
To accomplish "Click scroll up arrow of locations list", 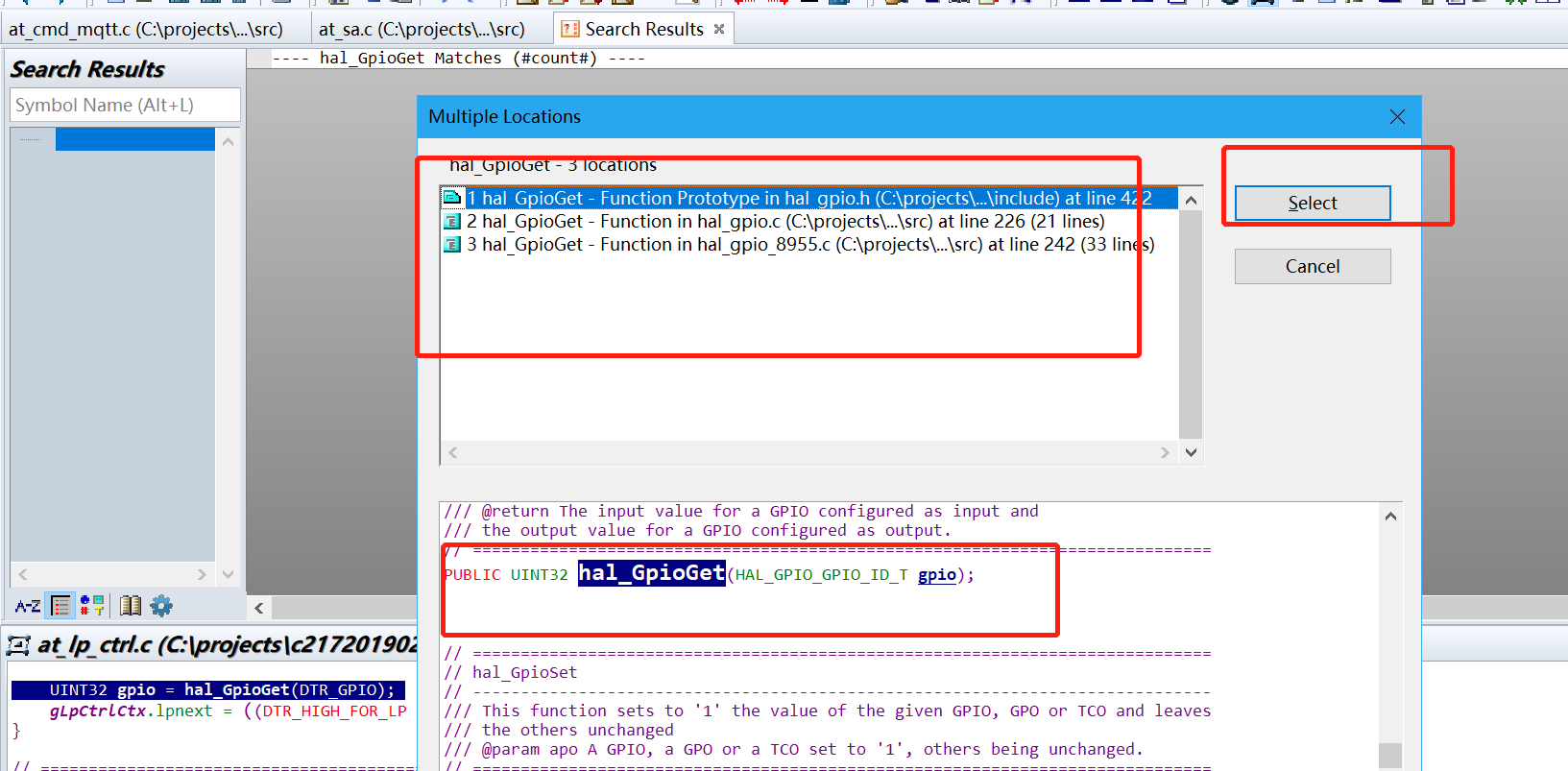I will point(1191,200).
